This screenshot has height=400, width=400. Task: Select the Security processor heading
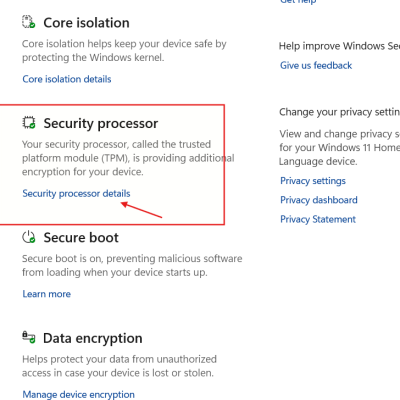101,123
